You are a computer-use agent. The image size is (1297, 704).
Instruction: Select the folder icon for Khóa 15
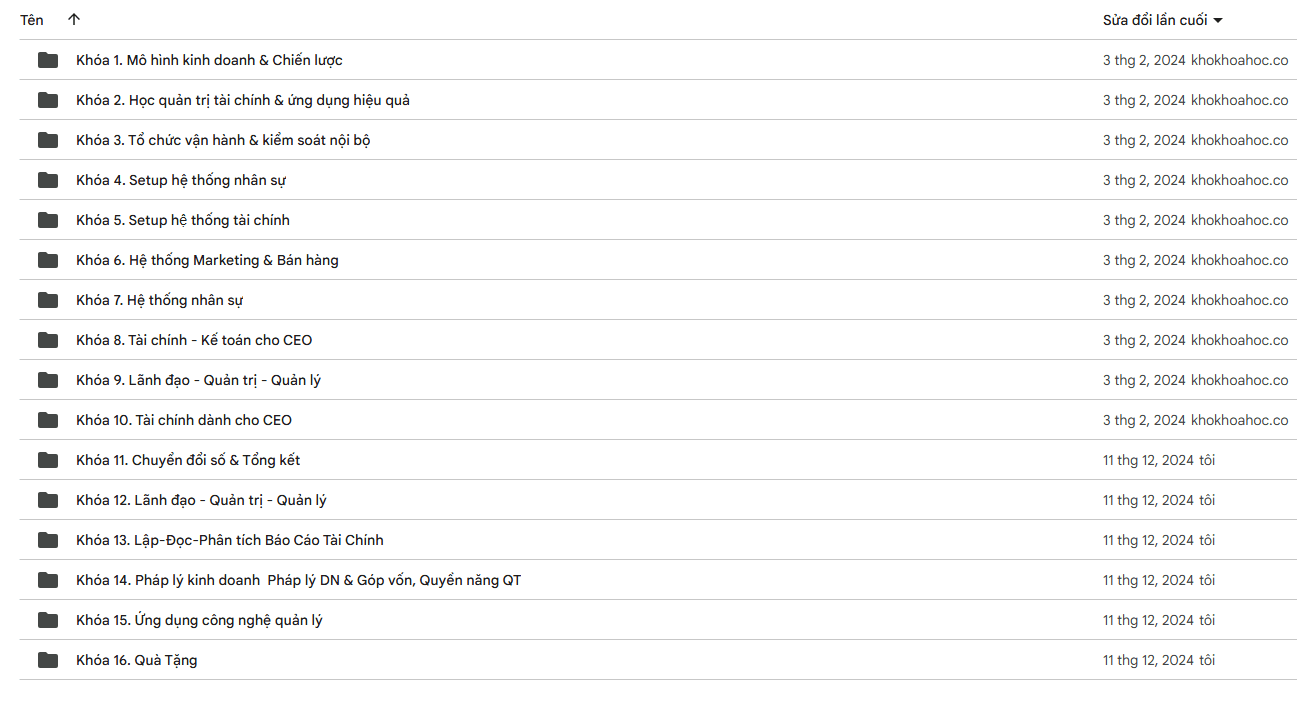click(x=48, y=620)
